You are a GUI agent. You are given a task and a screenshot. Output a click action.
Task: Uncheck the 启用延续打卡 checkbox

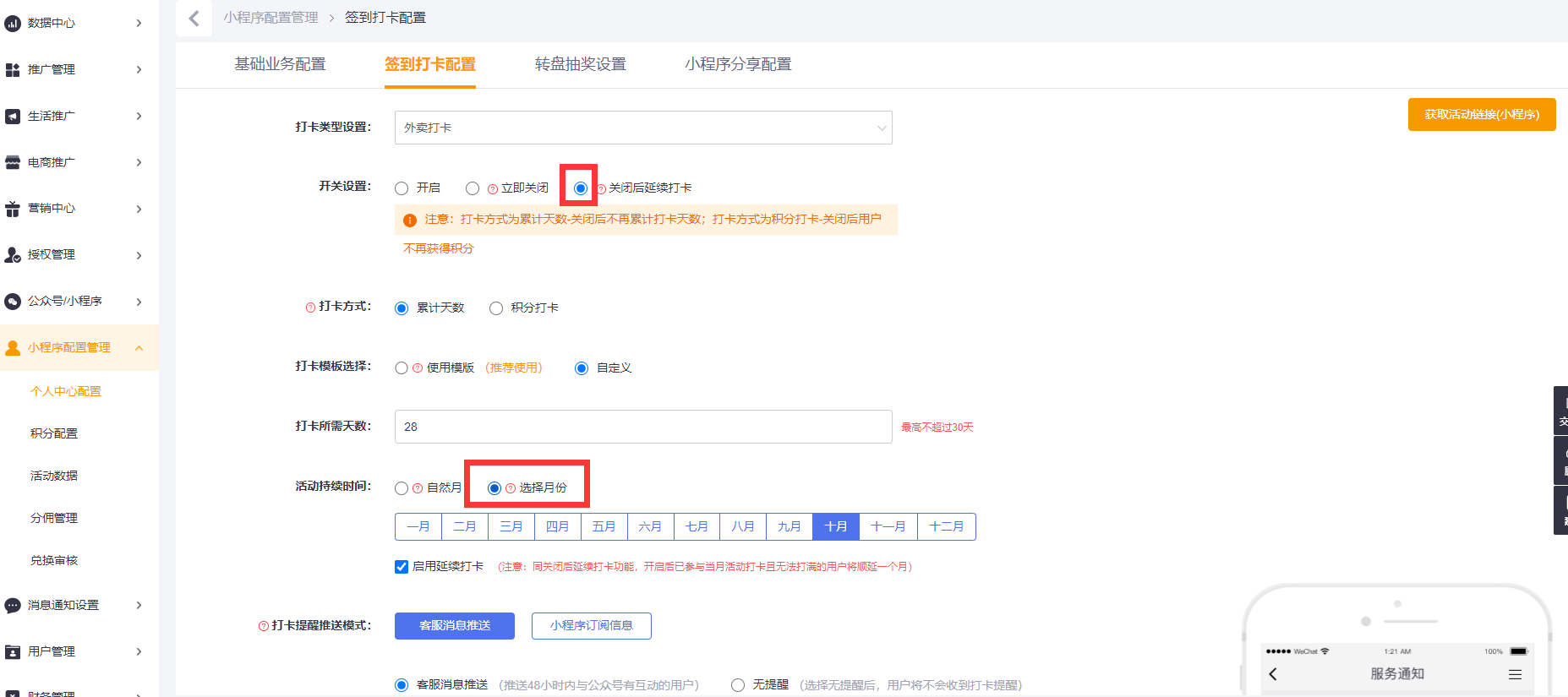402,567
